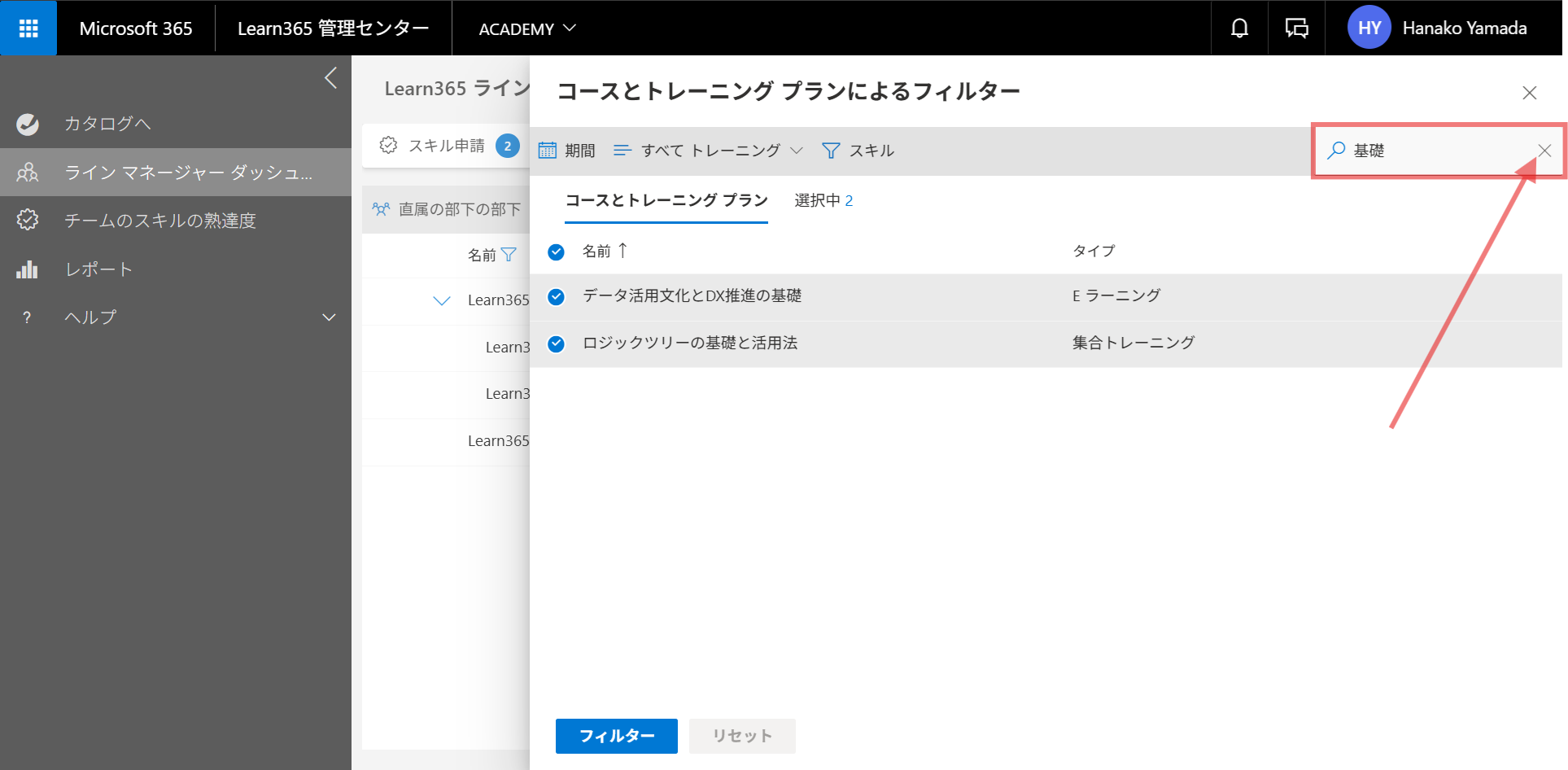Click the リセット button
This screenshot has width=1568, height=770.
[742, 736]
